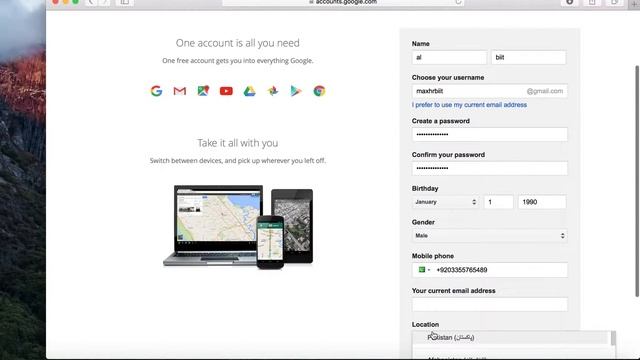Click the Google Photos pinwheel icon
The image size is (640, 360).
273,91
